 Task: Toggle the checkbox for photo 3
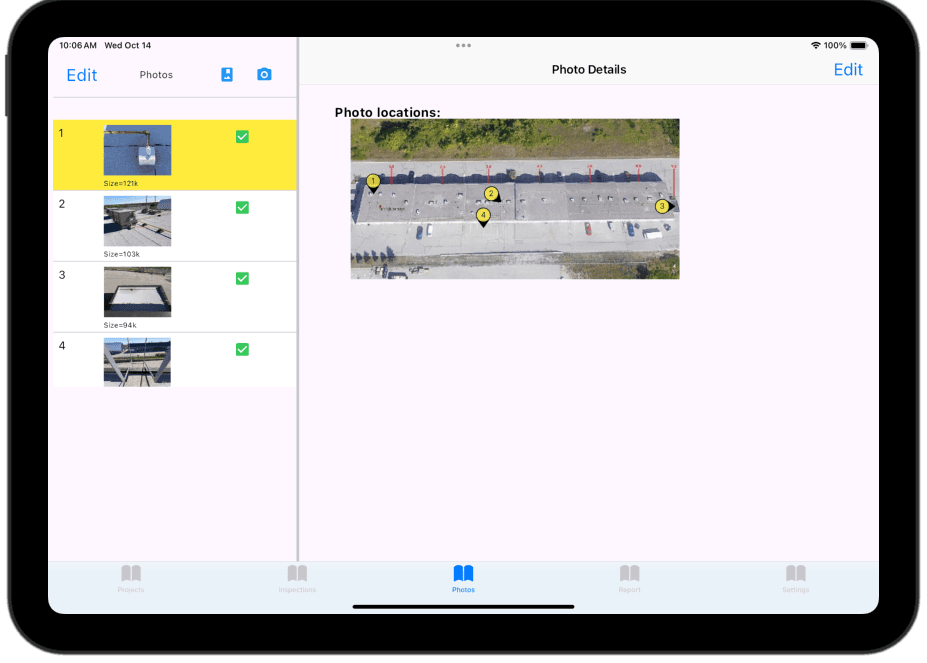point(242,279)
